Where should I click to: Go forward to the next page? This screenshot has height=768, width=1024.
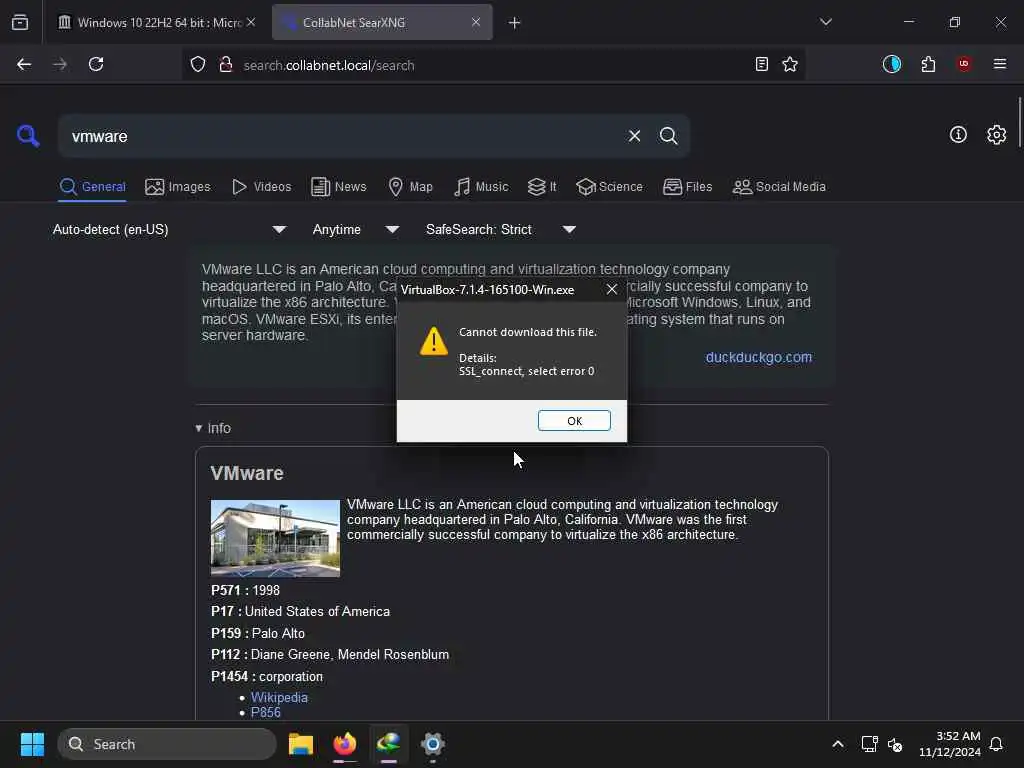[60, 64]
